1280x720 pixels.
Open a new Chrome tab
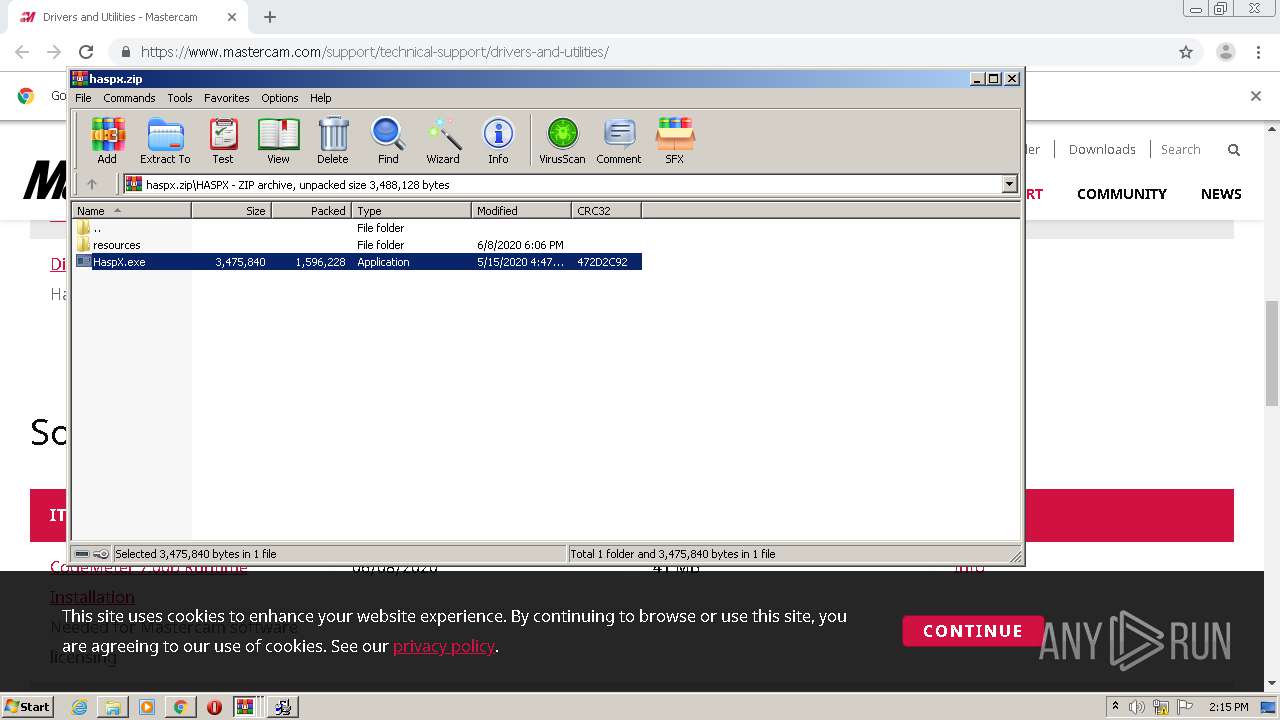(270, 17)
